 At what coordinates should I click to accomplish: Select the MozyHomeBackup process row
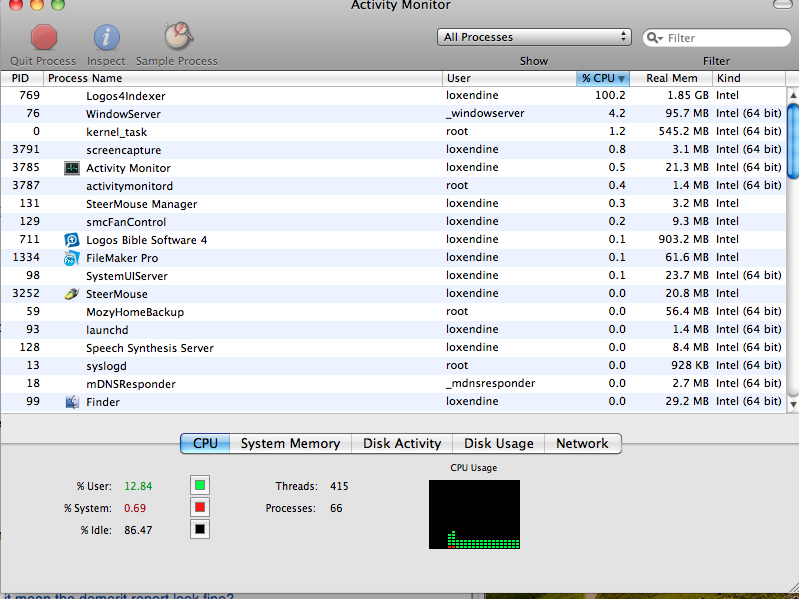393,312
